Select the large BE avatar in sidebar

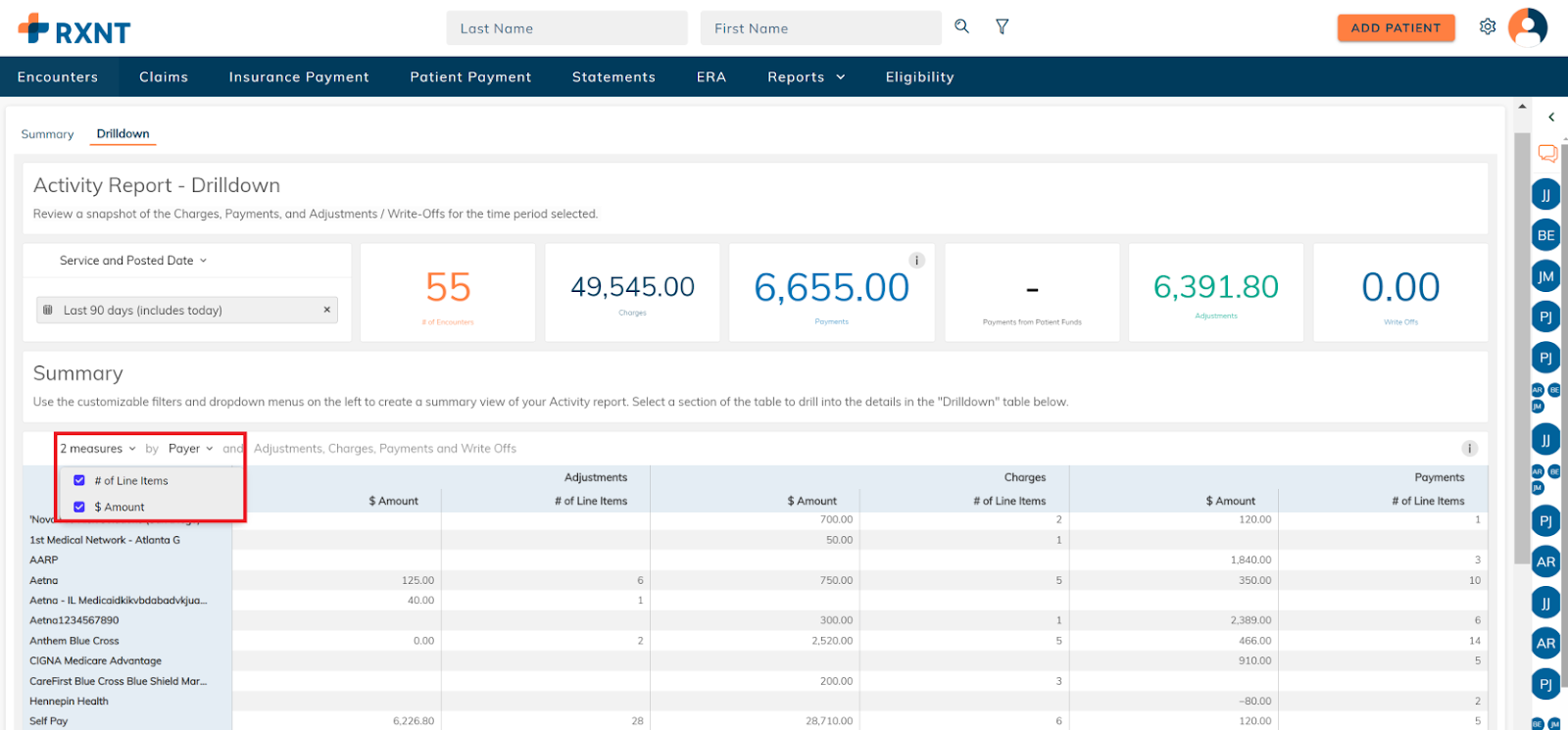[1545, 235]
